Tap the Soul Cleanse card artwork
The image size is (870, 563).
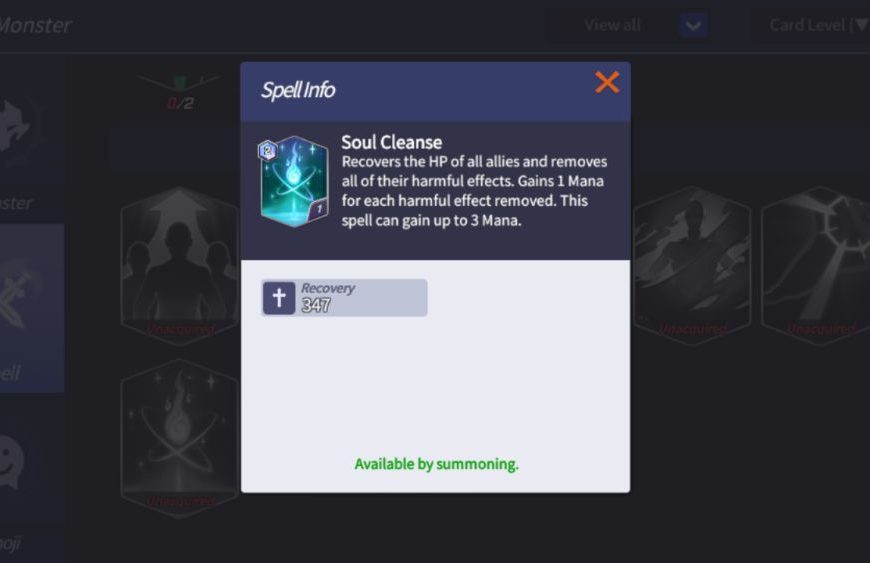coord(295,182)
